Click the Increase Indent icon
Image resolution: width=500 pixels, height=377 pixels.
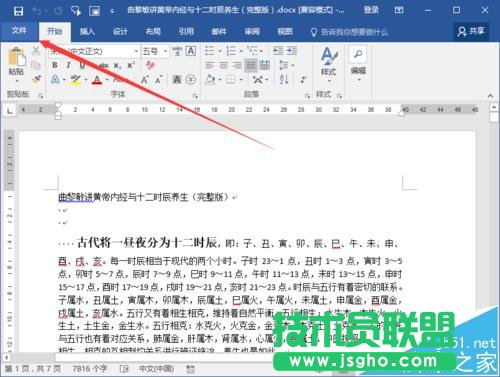[292, 51]
